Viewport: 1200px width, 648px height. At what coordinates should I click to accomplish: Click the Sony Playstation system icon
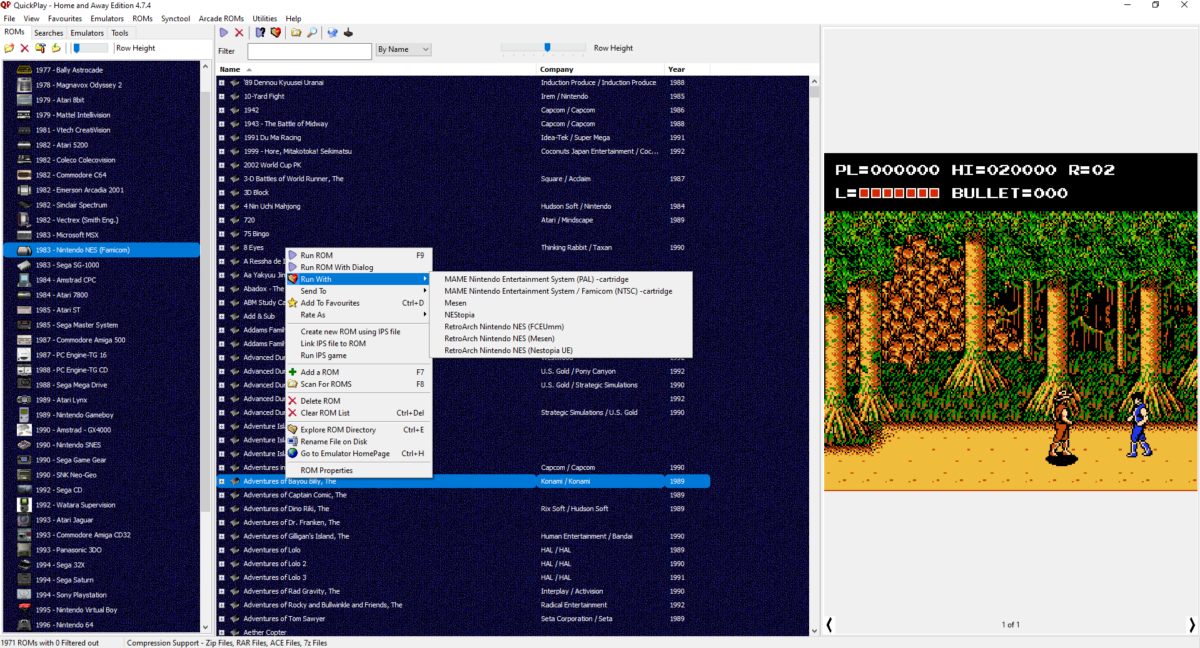24,595
